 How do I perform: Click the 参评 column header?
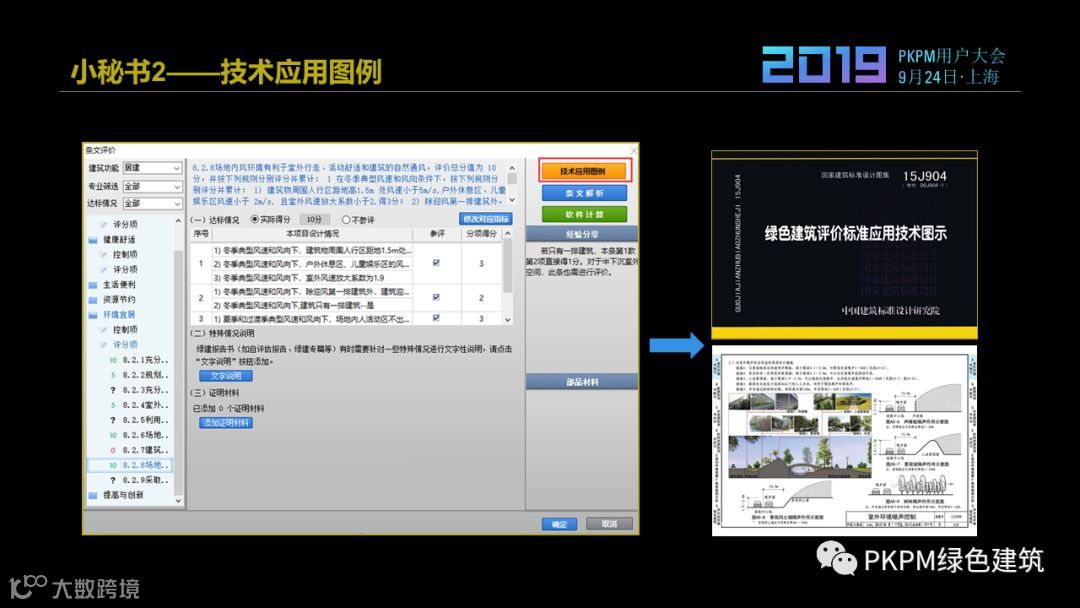(x=437, y=234)
